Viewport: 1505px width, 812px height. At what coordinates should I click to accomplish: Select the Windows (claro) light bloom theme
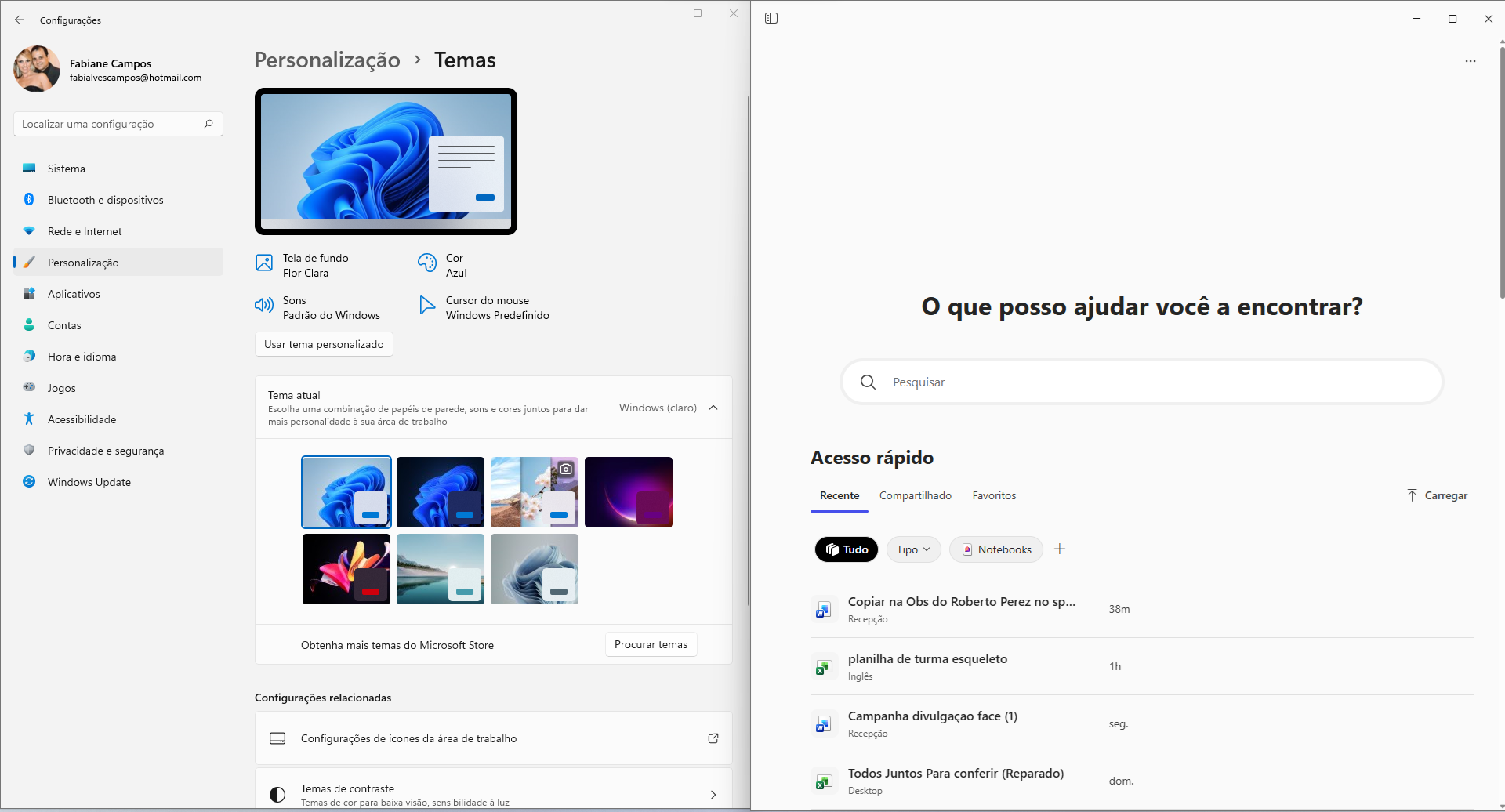click(346, 492)
